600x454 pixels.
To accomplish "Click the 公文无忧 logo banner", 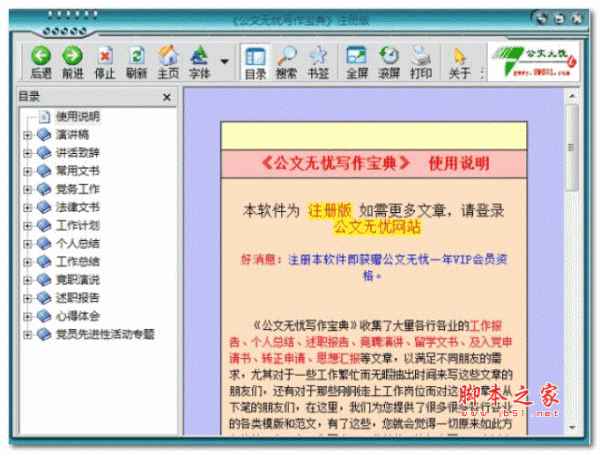I will point(533,61).
